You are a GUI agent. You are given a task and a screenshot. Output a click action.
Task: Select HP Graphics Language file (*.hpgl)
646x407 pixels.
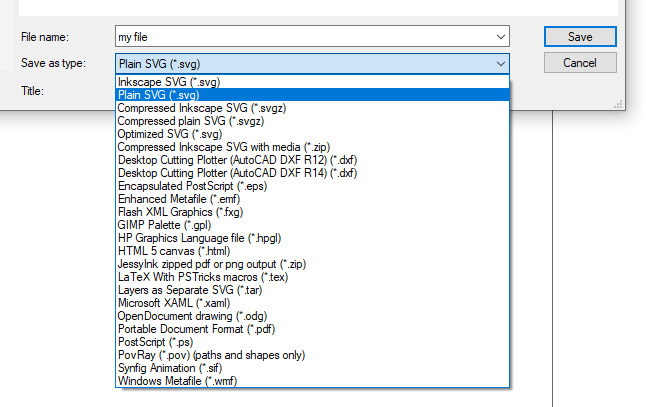point(312,238)
